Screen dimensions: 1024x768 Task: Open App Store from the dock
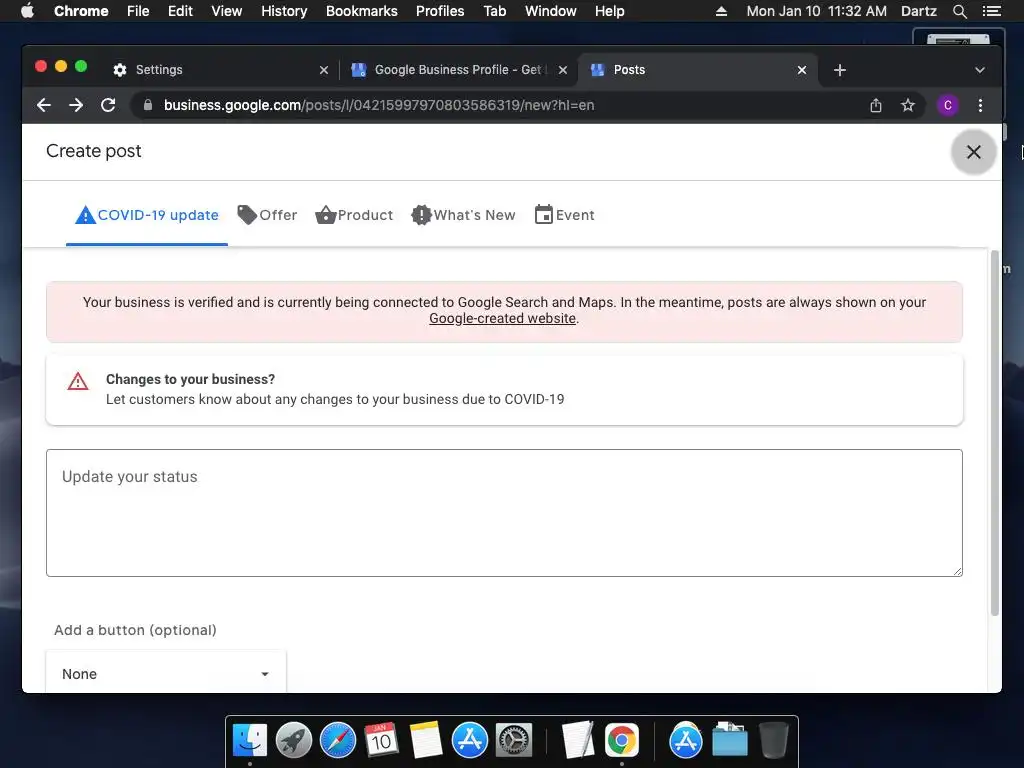coord(470,741)
